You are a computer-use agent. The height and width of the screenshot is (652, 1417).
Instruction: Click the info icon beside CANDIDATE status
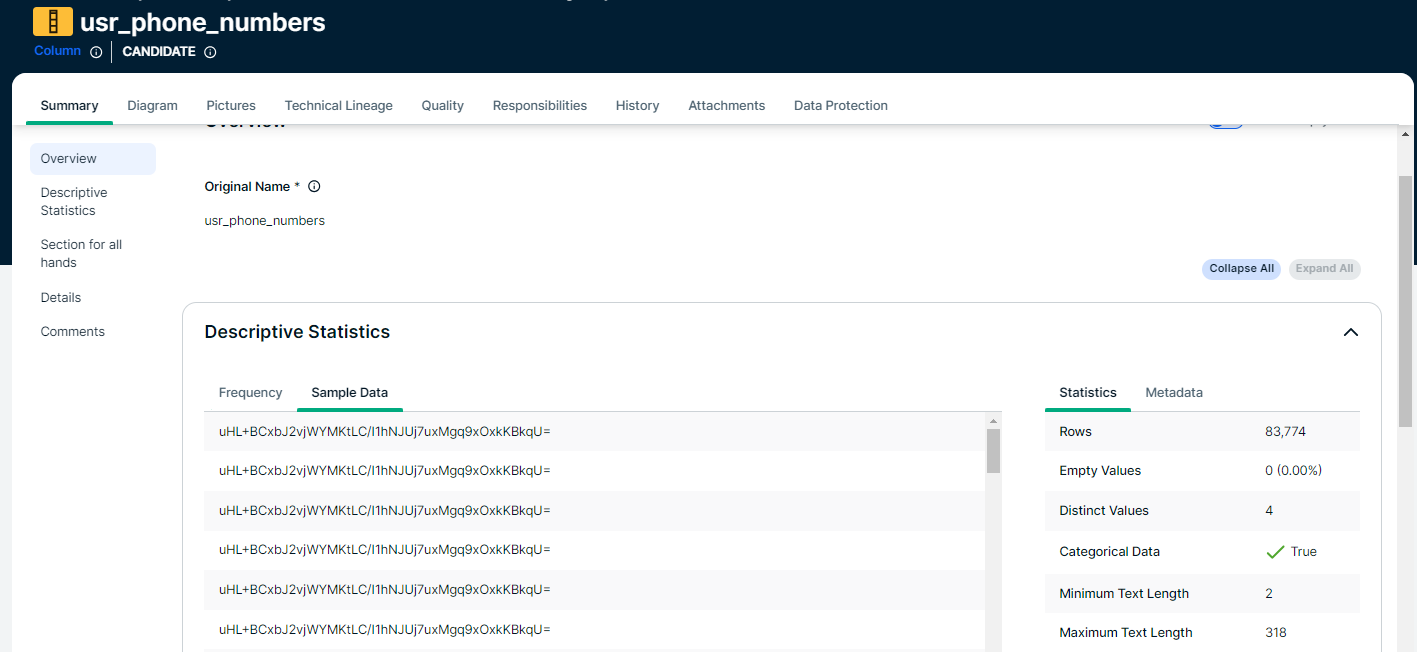pos(210,52)
